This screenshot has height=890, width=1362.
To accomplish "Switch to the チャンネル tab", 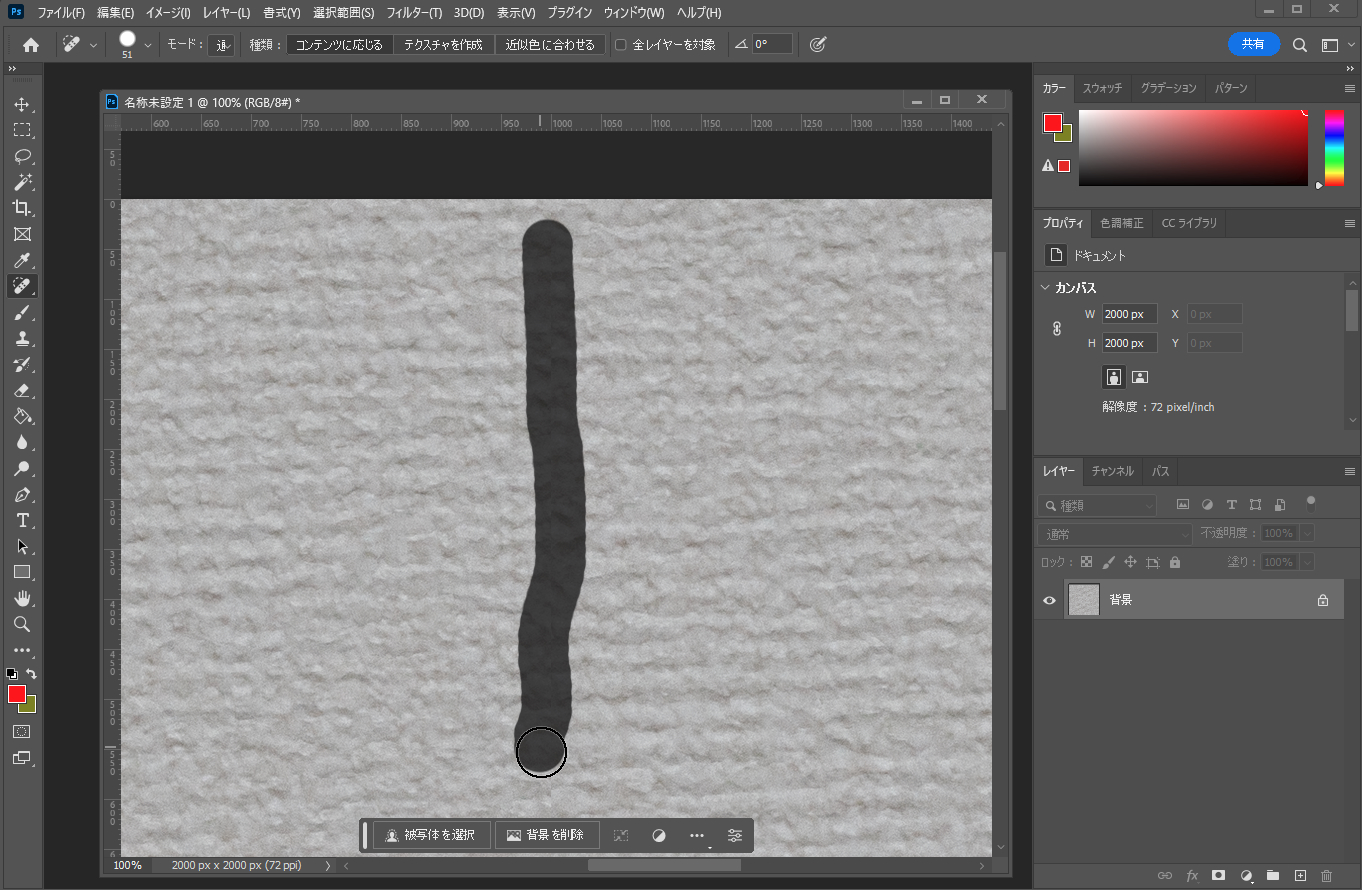I will point(1112,471).
